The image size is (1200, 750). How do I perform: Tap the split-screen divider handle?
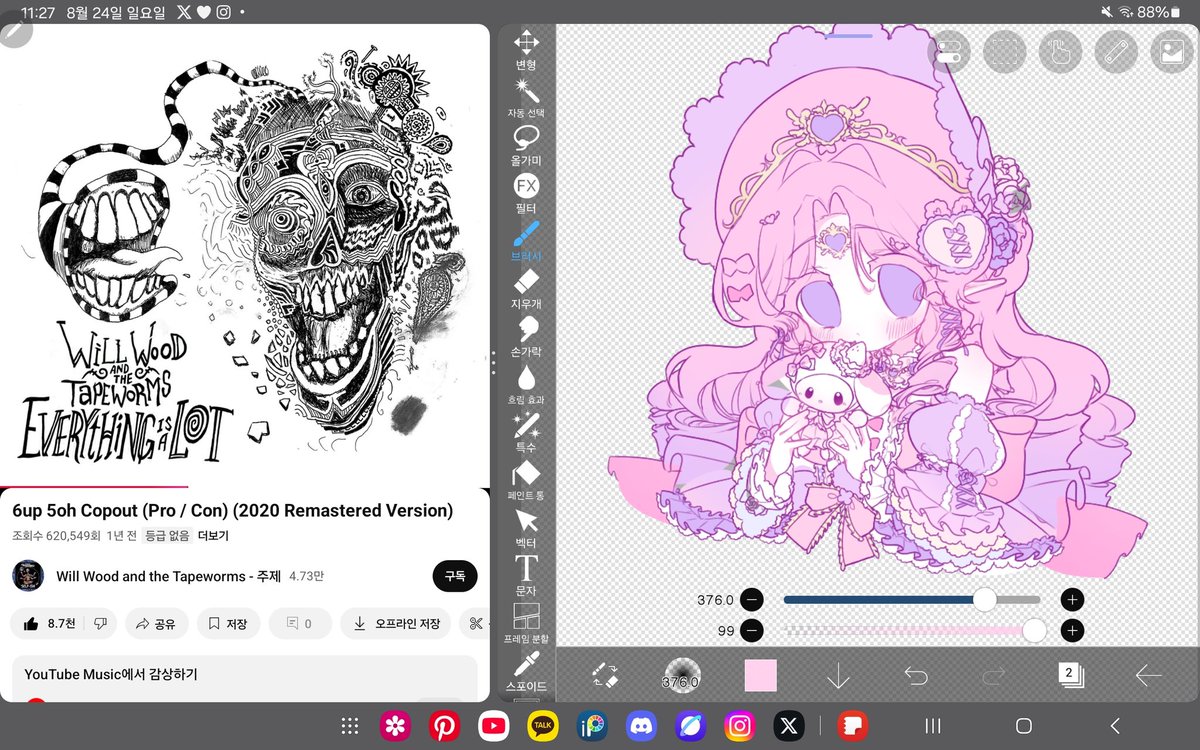pyautogui.click(x=493, y=363)
